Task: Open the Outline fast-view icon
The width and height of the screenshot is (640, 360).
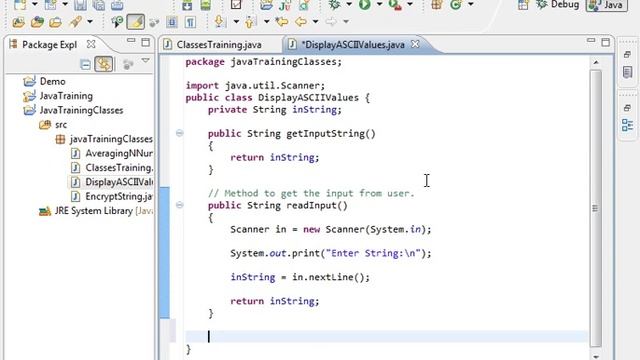Action: pyautogui.click(x=628, y=125)
